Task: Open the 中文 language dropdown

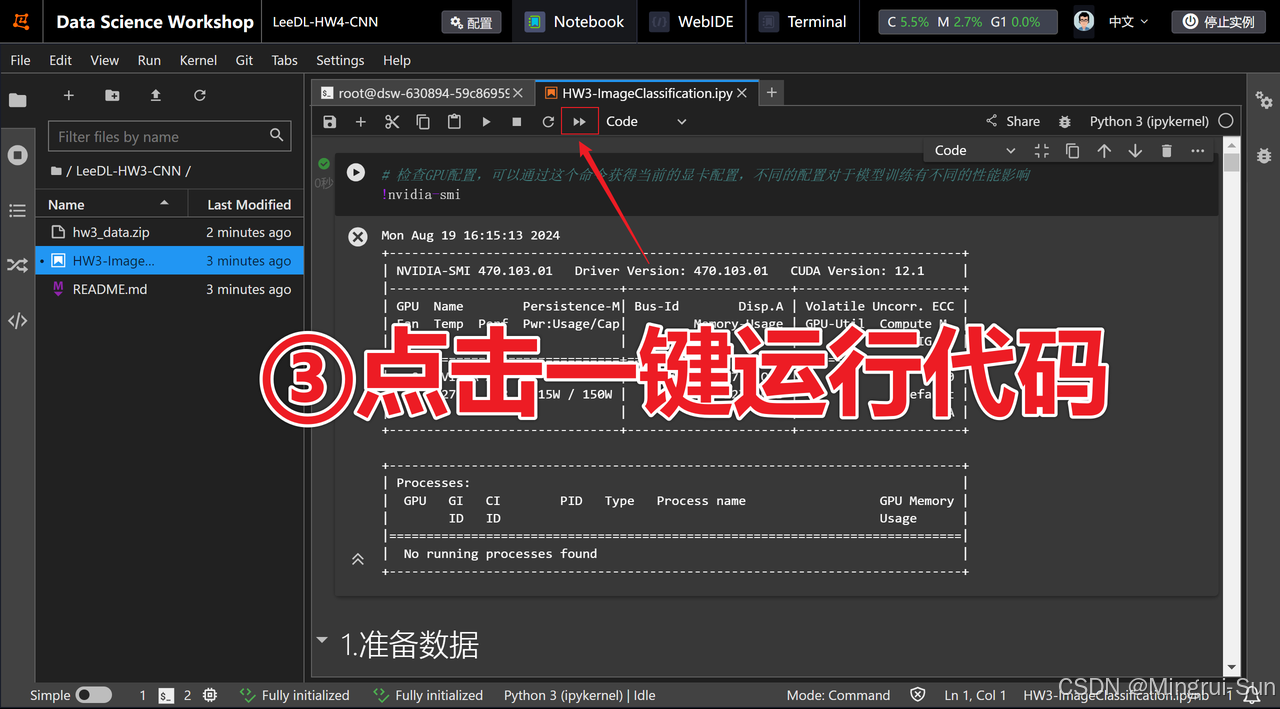Action: (x=1128, y=21)
